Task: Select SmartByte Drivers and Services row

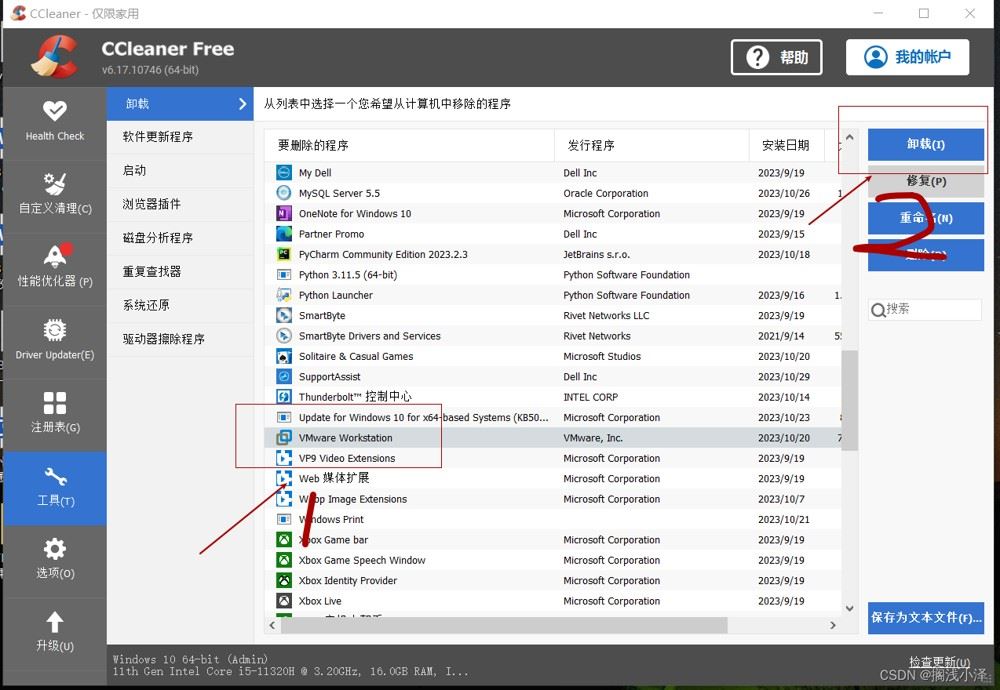Action: click(x=553, y=335)
